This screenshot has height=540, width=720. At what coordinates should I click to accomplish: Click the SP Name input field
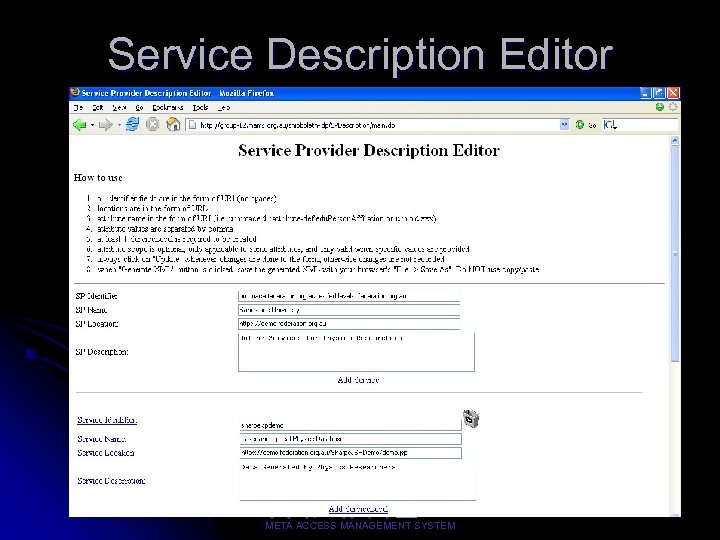[x=349, y=310]
